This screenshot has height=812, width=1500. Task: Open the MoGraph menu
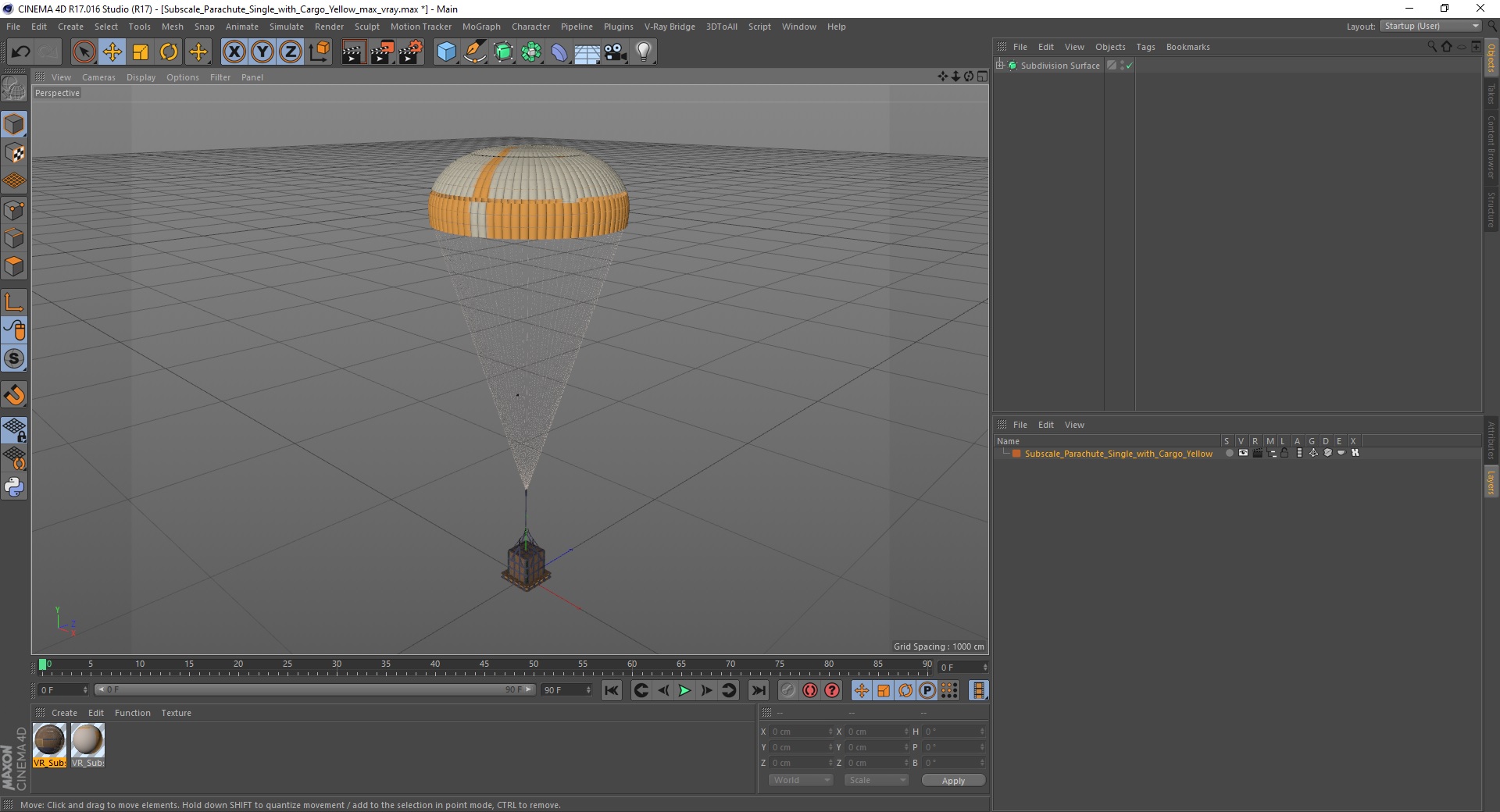coord(481,27)
